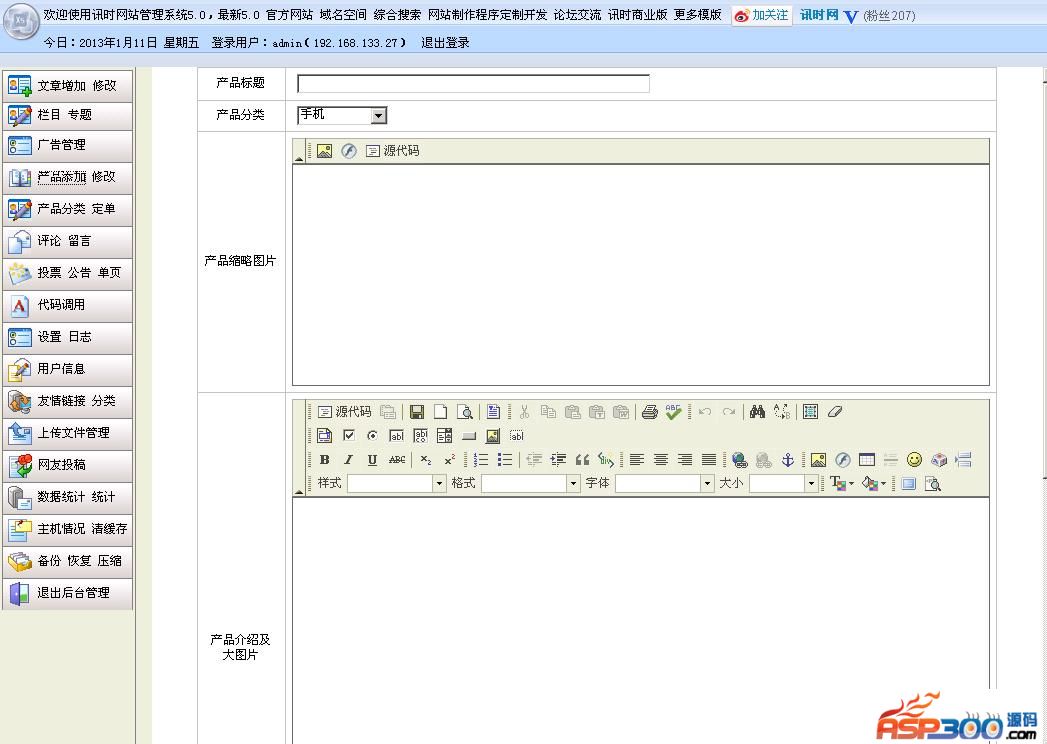The image size is (1047, 744).
Task: Insert a table using the table icon
Action: click(867, 460)
